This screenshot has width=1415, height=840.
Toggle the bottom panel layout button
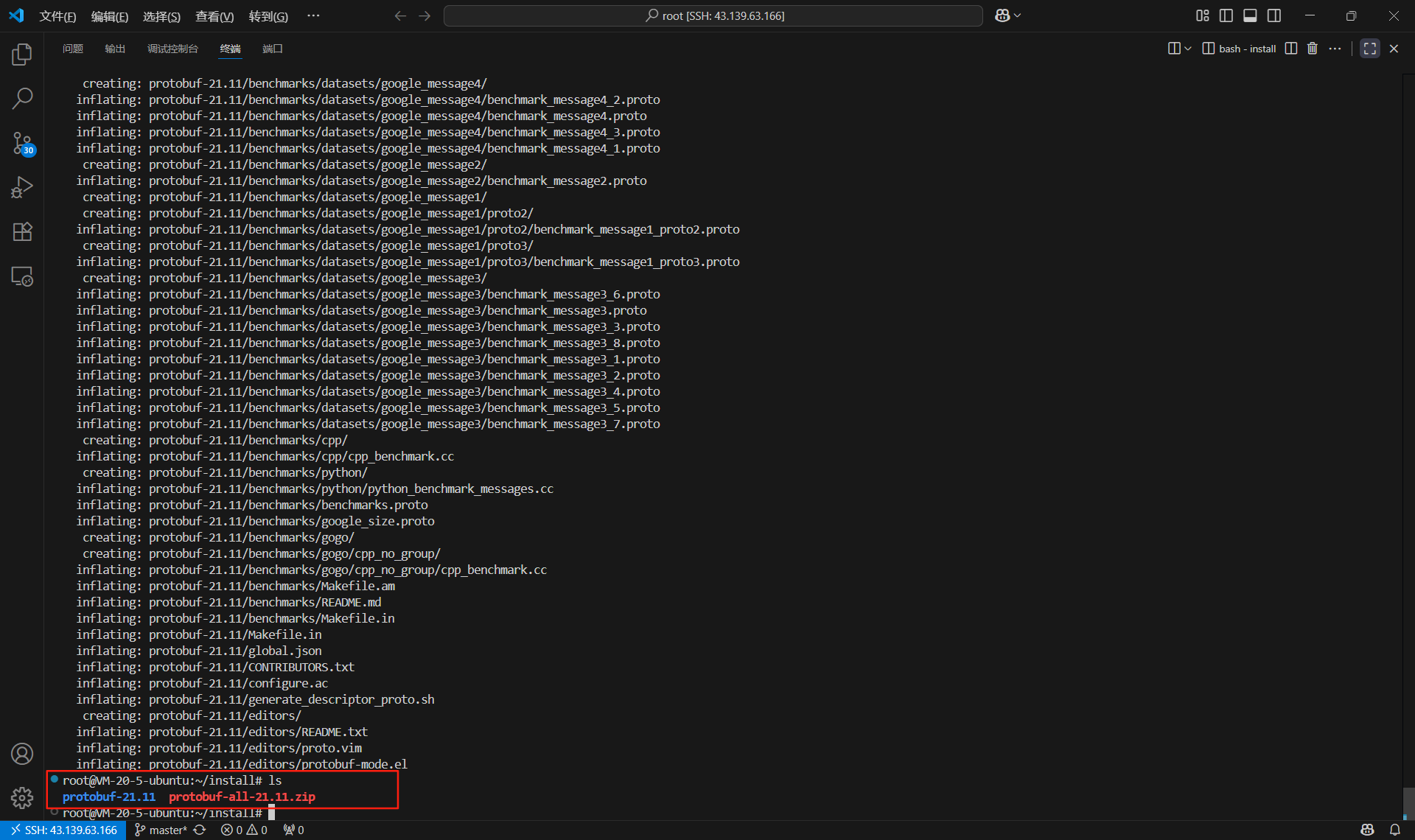pyautogui.click(x=1250, y=15)
